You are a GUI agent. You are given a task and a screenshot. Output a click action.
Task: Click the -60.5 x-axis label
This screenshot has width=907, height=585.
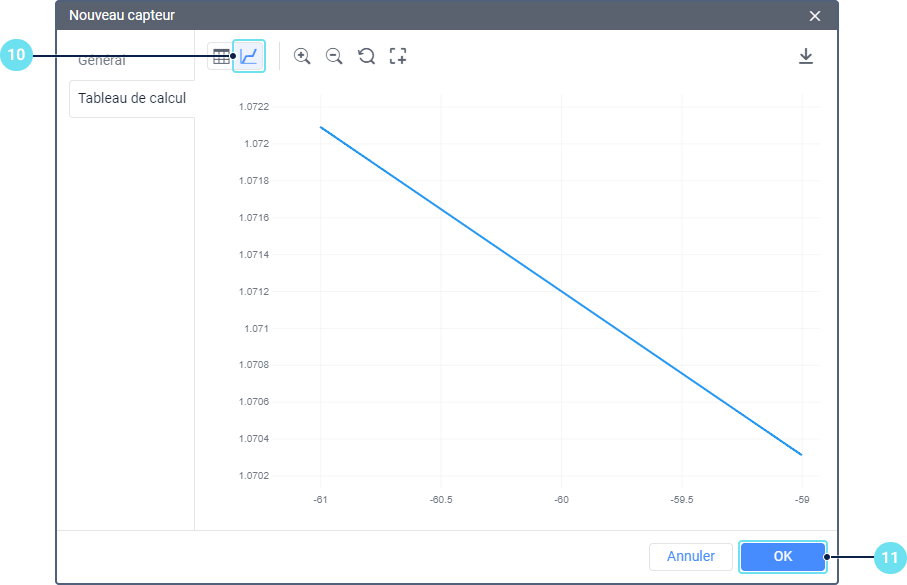[x=441, y=499]
